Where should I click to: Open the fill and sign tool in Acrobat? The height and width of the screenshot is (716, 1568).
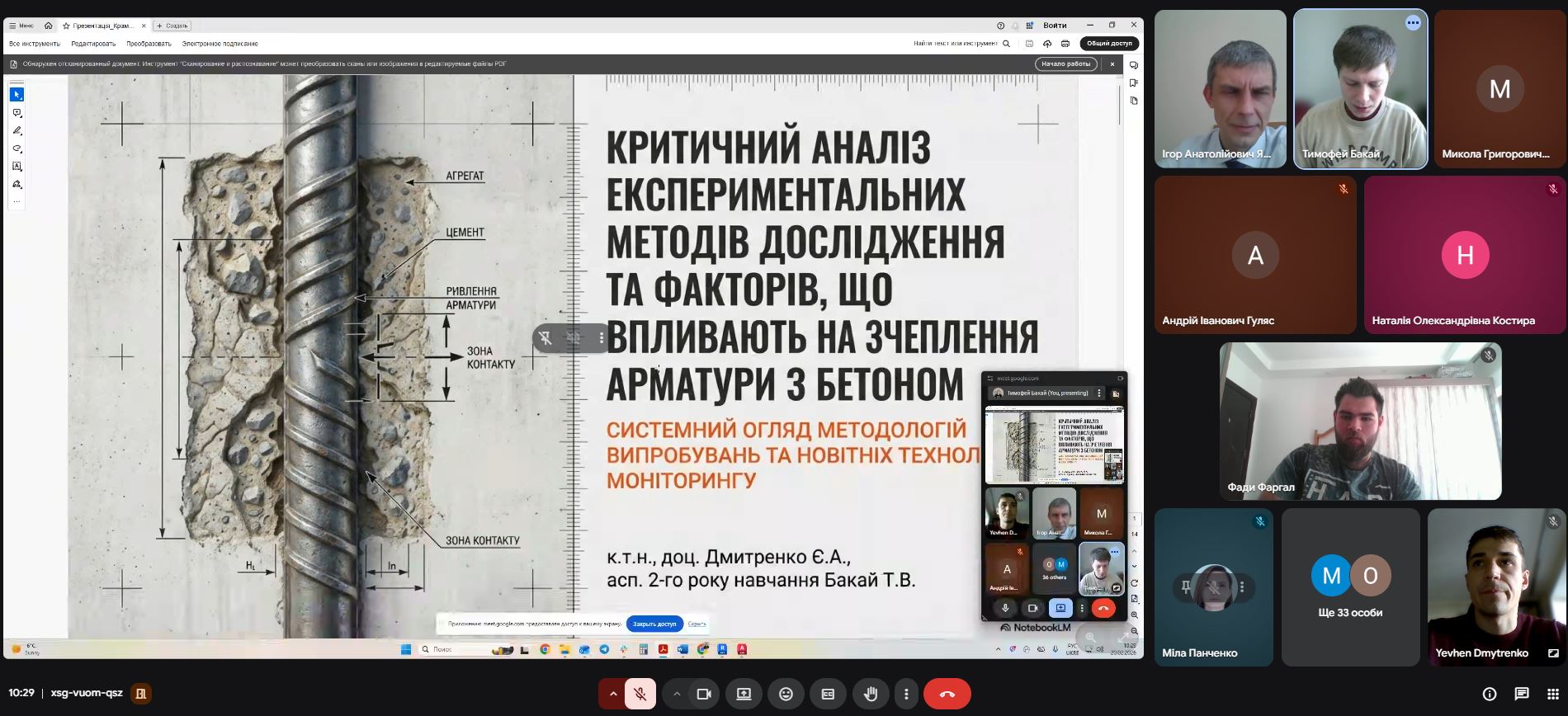pyautogui.click(x=17, y=185)
